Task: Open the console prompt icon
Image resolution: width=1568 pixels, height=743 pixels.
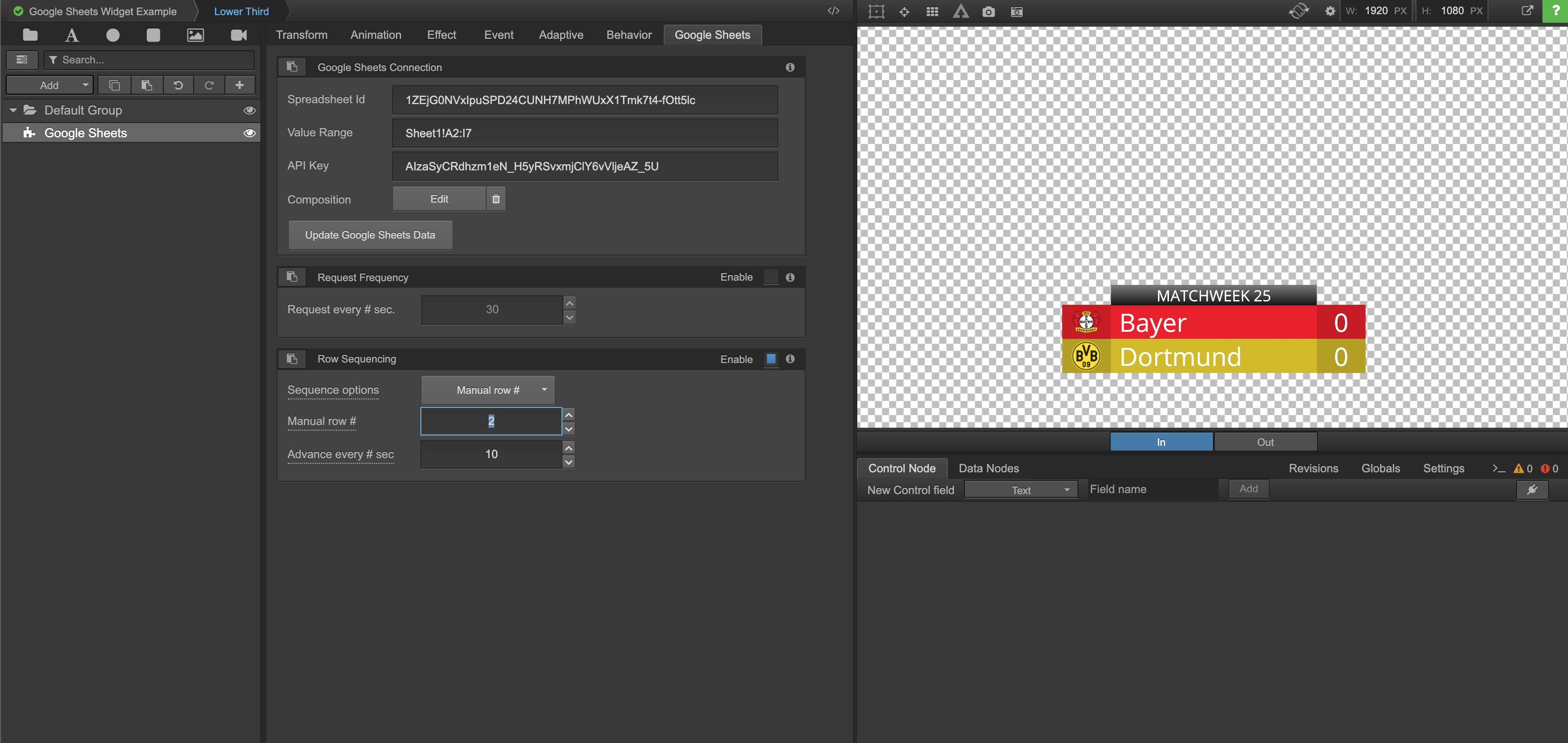Action: click(1498, 468)
